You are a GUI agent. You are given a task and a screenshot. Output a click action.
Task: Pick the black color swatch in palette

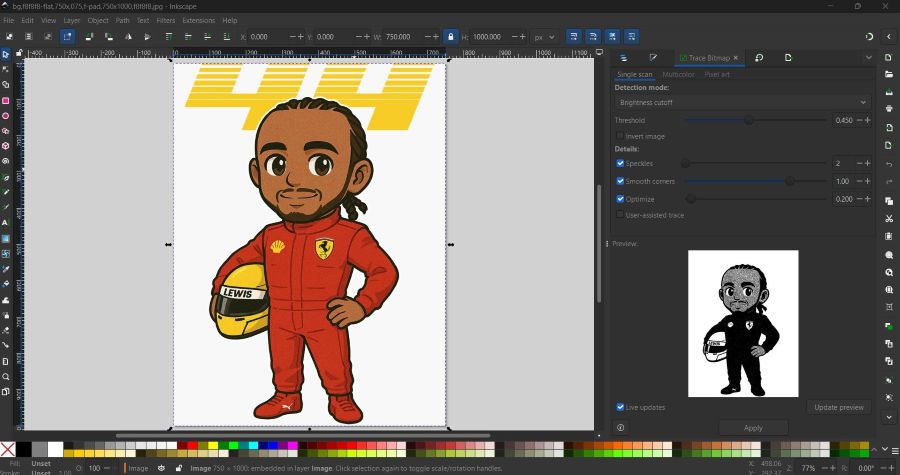pyautogui.click(x=24, y=449)
